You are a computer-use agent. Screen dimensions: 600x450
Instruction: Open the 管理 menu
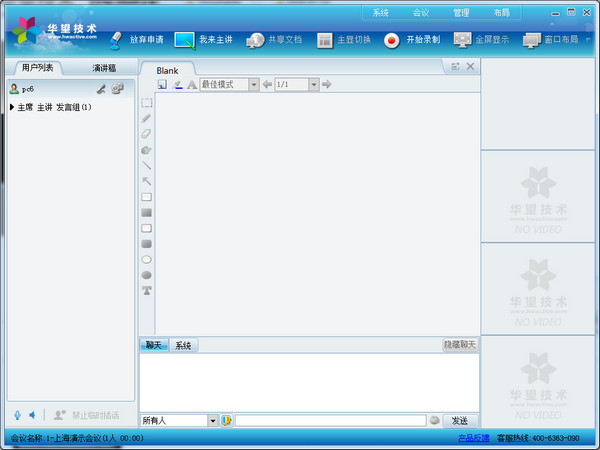(461, 13)
